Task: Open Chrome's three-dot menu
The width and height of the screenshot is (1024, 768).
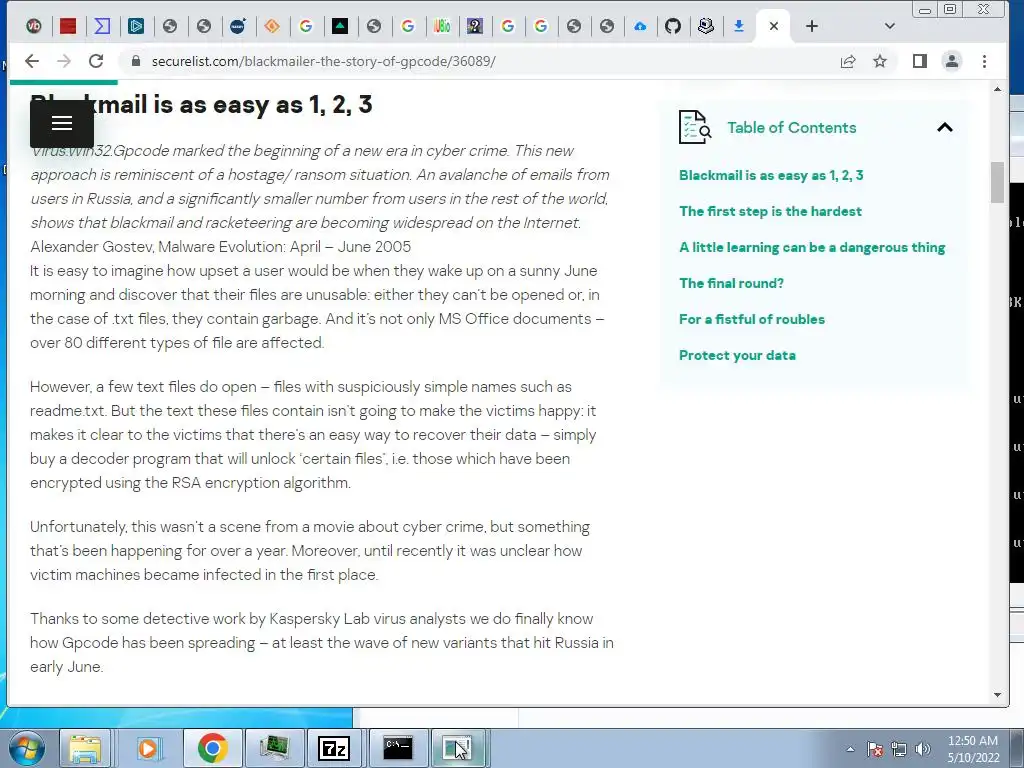Action: pyautogui.click(x=984, y=61)
